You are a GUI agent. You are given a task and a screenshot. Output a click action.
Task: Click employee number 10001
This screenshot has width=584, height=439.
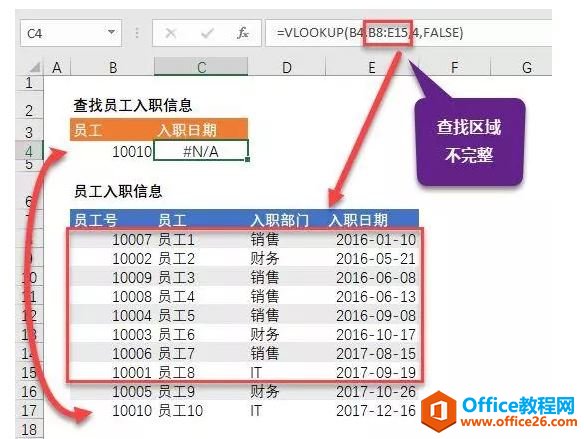point(132,372)
